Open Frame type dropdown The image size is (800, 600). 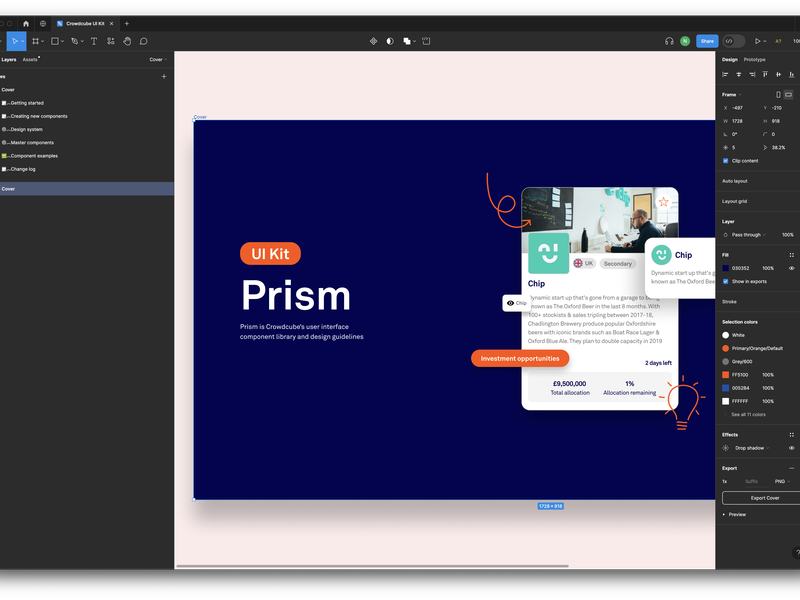click(x=732, y=94)
